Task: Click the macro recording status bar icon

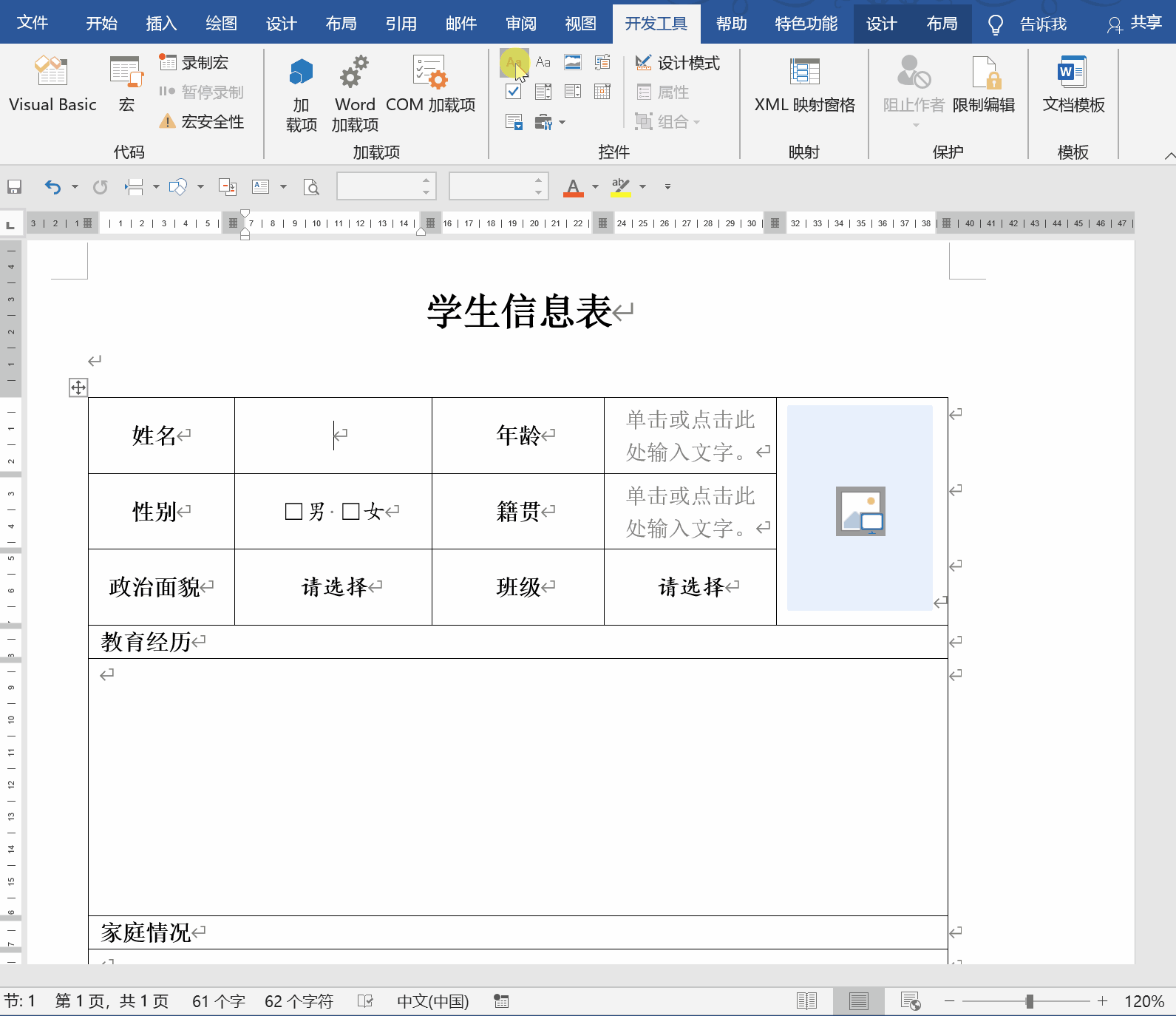Action: pos(501,1001)
